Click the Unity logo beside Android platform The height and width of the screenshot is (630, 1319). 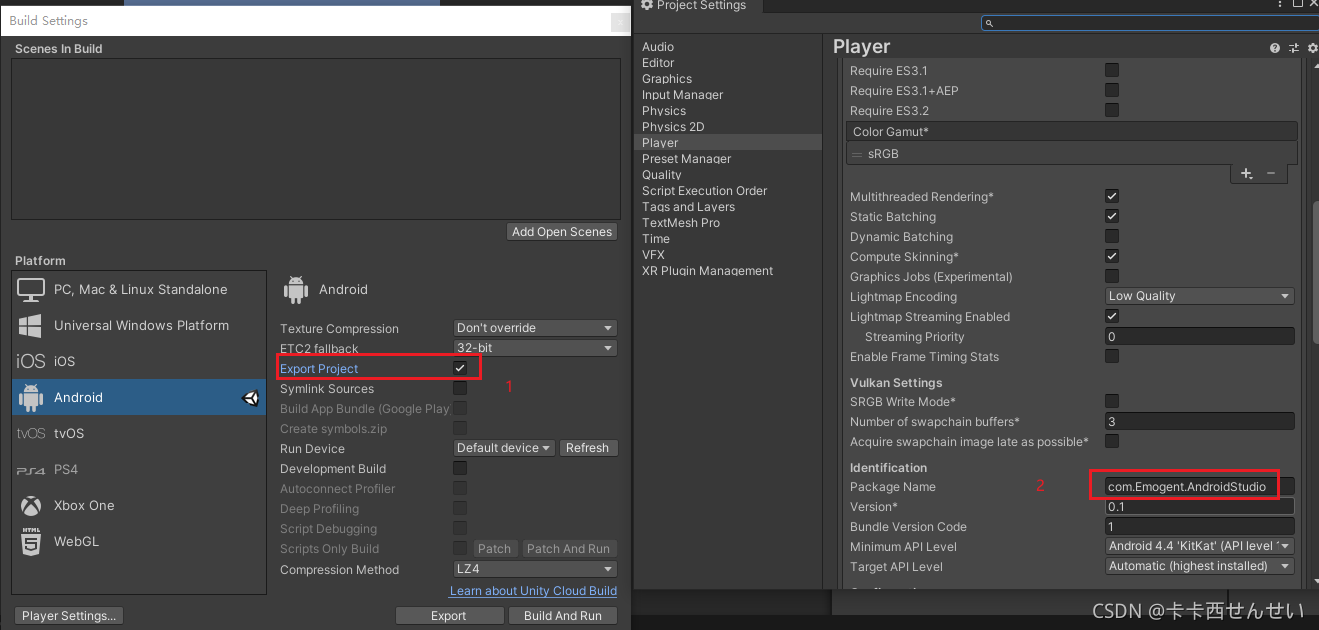(250, 397)
